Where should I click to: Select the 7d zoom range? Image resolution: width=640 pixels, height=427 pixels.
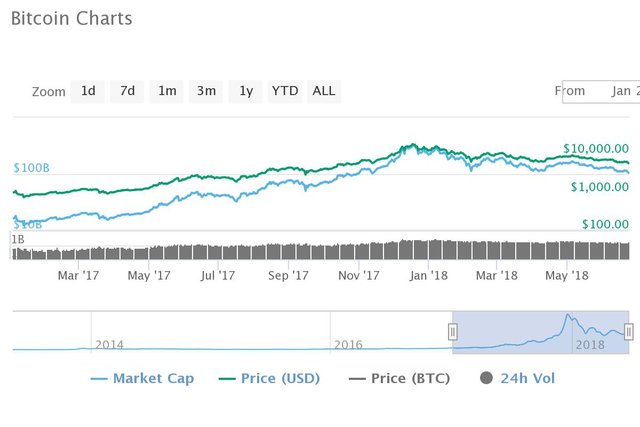coord(127,91)
